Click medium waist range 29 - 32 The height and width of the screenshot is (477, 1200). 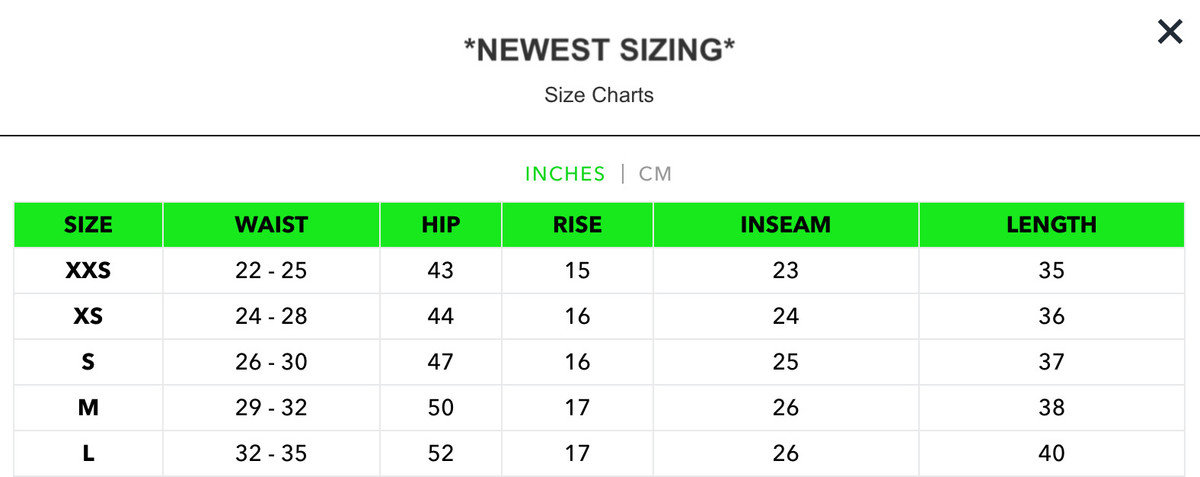(x=271, y=408)
